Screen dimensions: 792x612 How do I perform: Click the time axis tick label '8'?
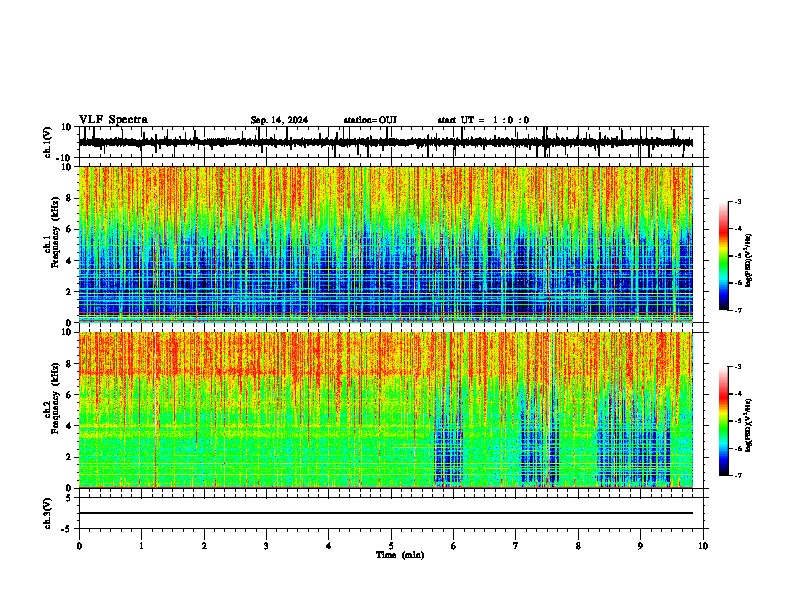point(578,546)
